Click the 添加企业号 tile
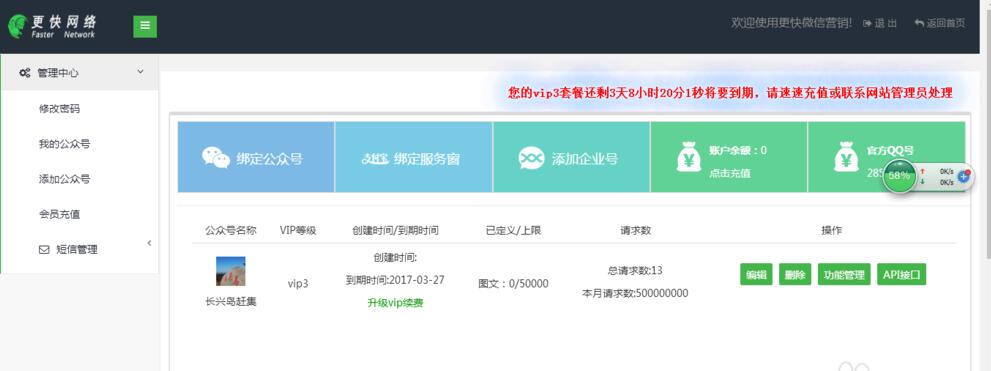This screenshot has height=371, width=991. coord(571,157)
